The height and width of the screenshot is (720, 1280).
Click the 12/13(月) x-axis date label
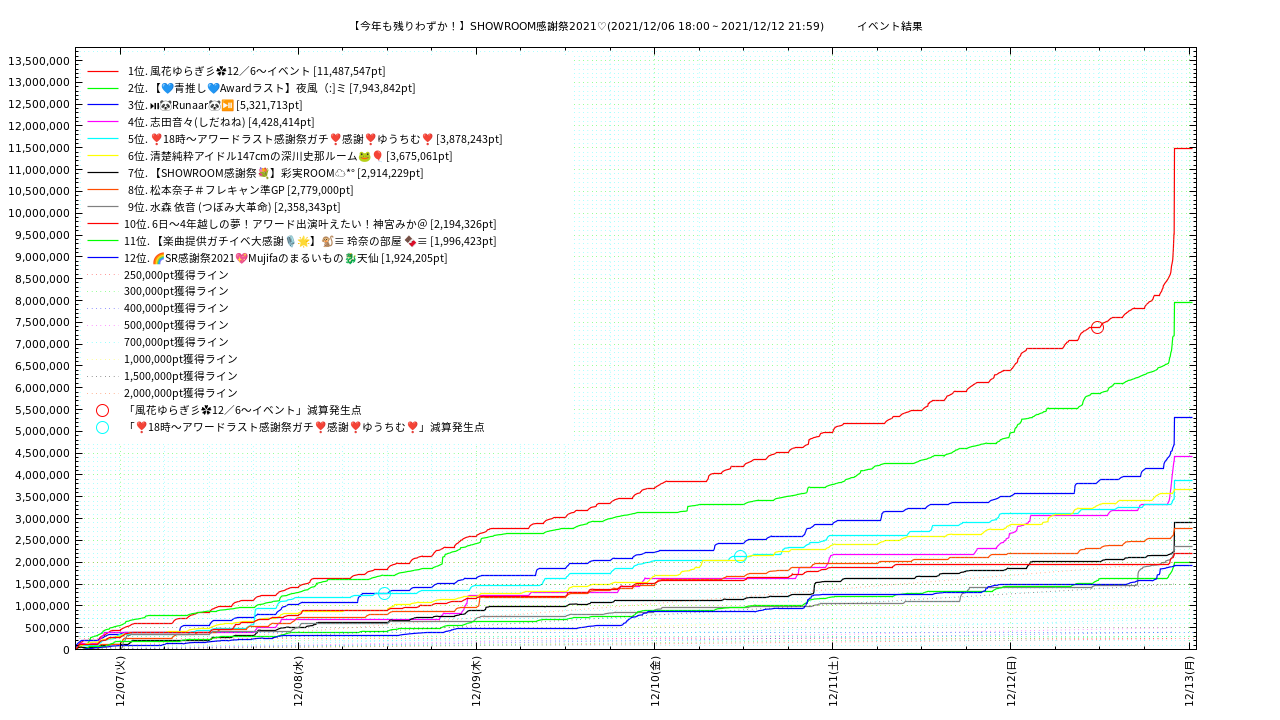point(1190,682)
